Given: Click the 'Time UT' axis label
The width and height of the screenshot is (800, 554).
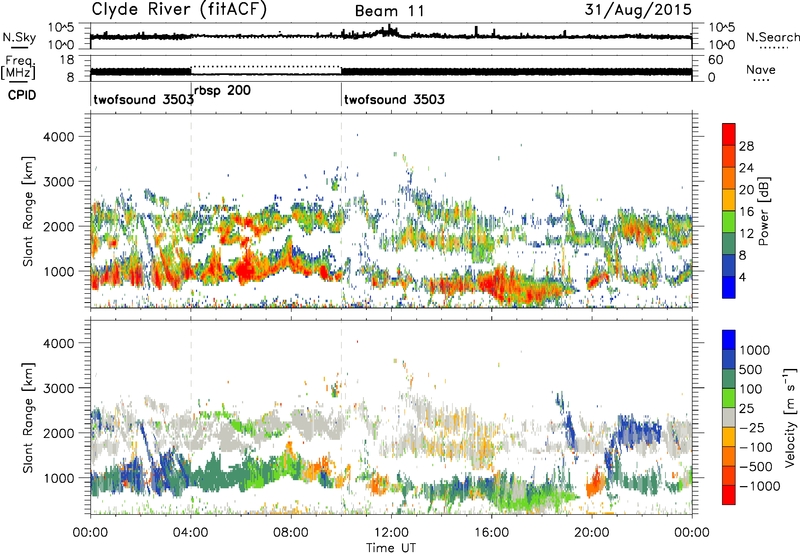Looking at the screenshot, I should [x=391, y=548].
